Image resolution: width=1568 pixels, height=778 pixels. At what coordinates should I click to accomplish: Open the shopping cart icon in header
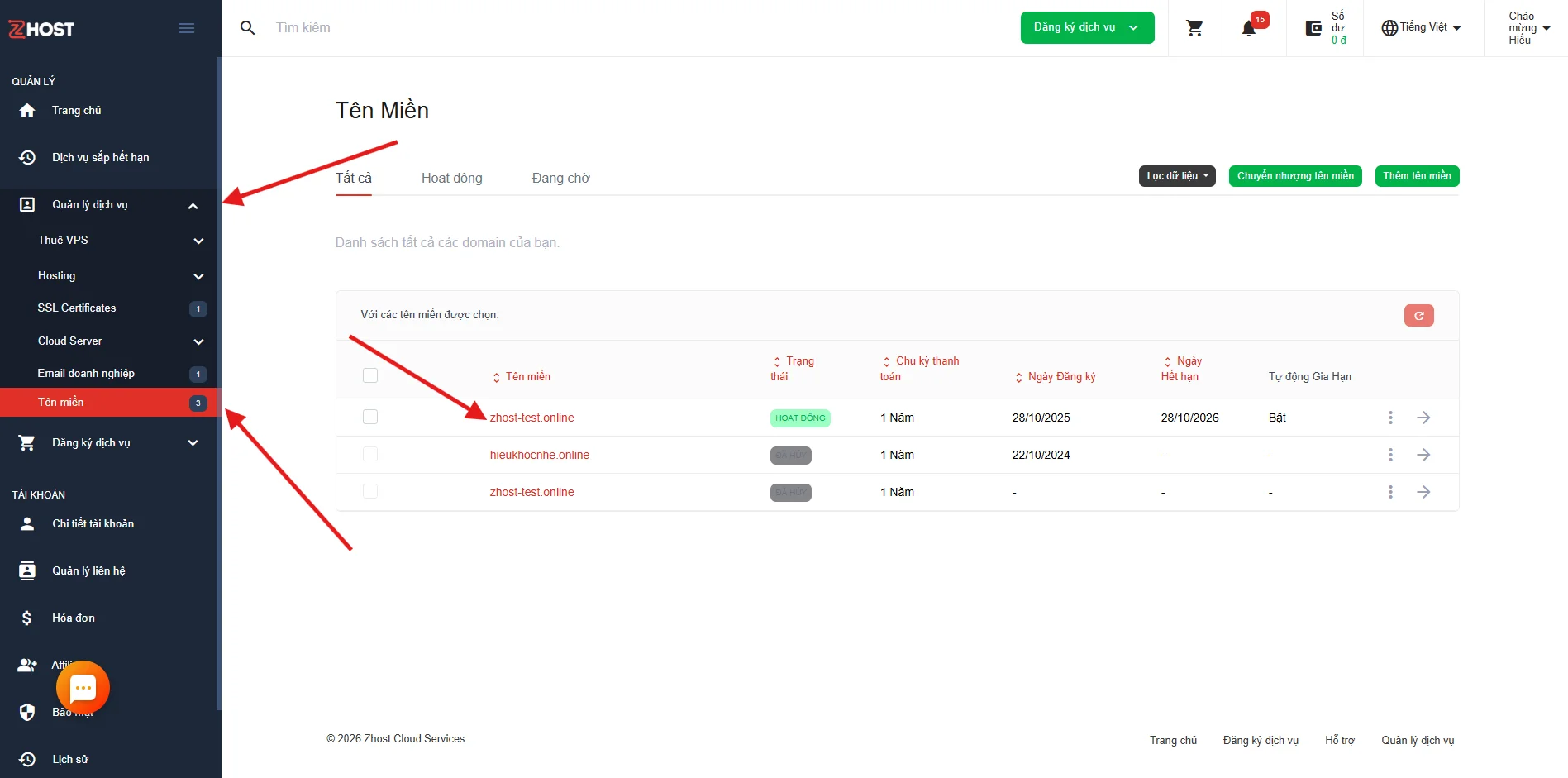(1194, 28)
